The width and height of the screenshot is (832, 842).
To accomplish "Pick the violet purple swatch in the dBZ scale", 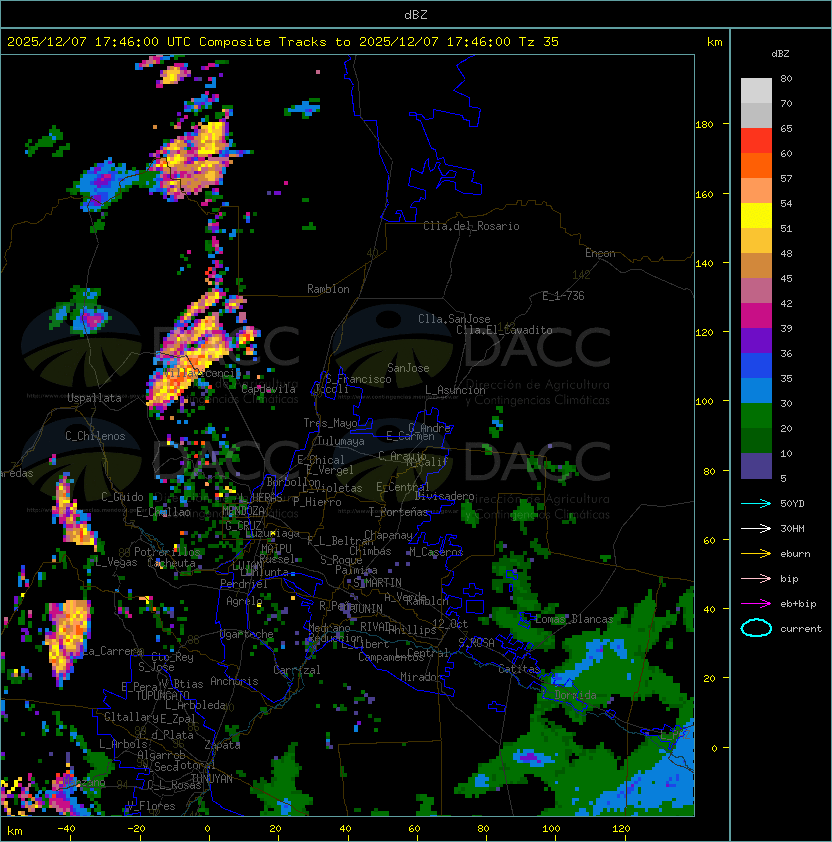I will pyautogui.click(x=756, y=340).
